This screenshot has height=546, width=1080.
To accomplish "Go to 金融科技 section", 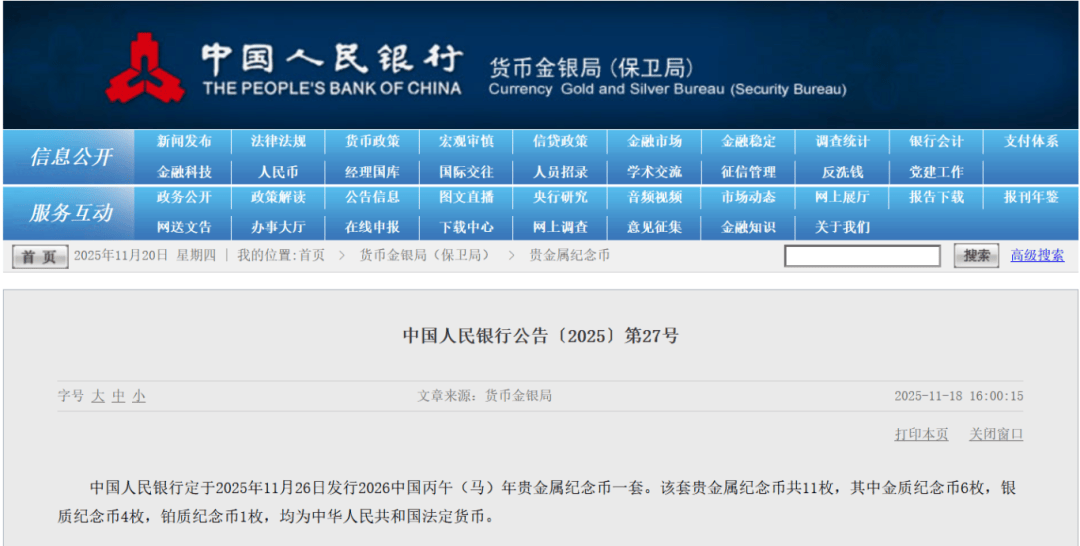I will 184,171.
